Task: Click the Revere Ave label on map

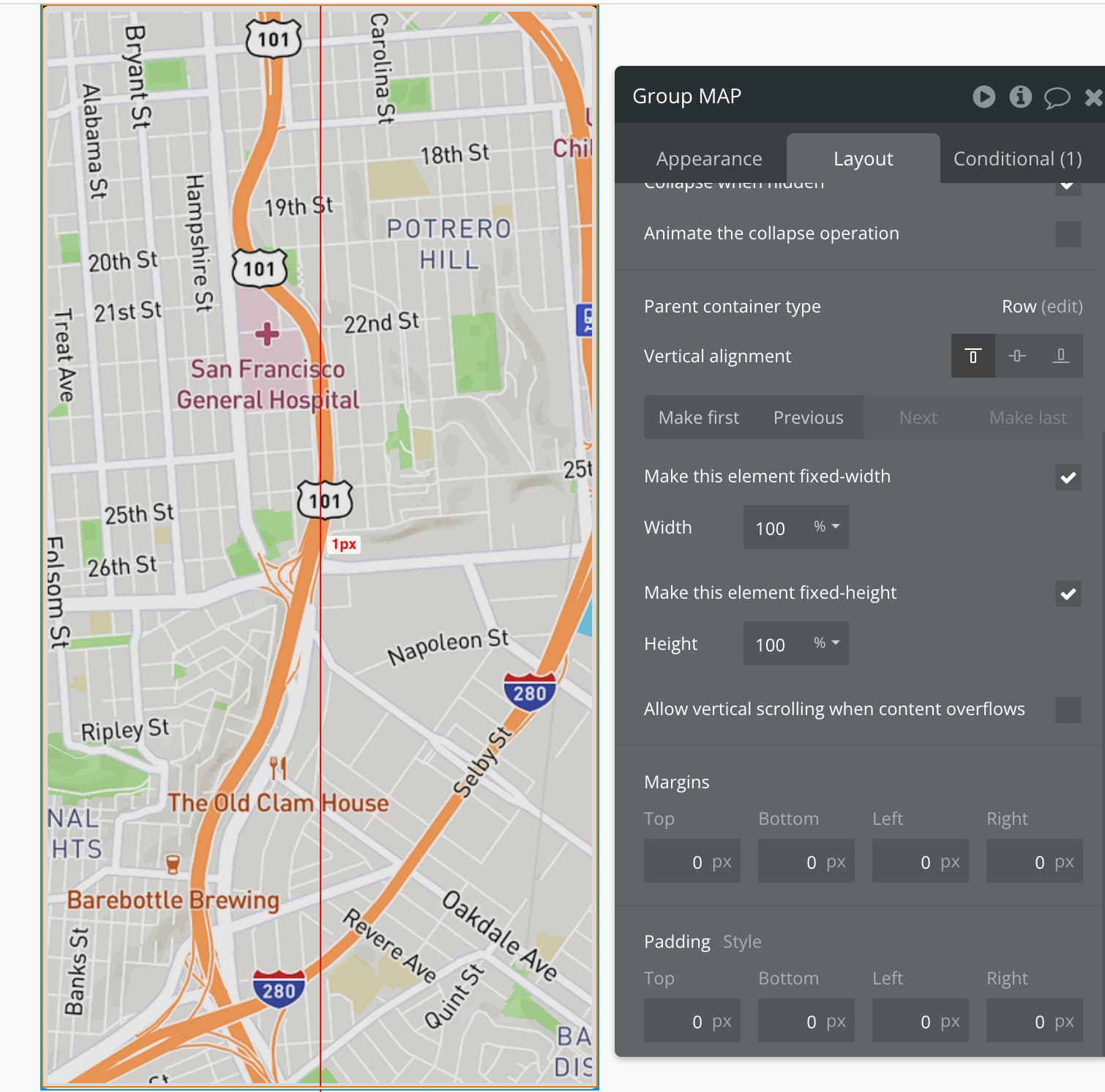Action: (390, 946)
